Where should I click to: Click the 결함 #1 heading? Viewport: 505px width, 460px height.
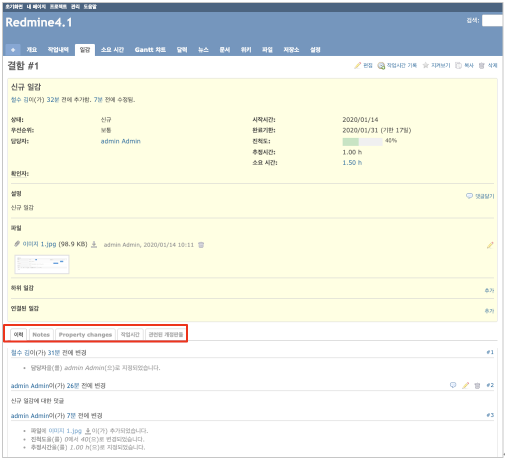23,66
